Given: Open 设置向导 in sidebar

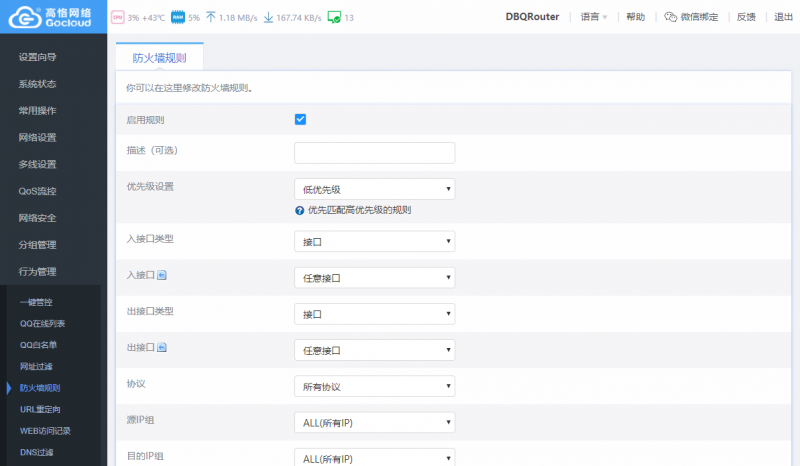Looking at the screenshot, I should point(37,57).
